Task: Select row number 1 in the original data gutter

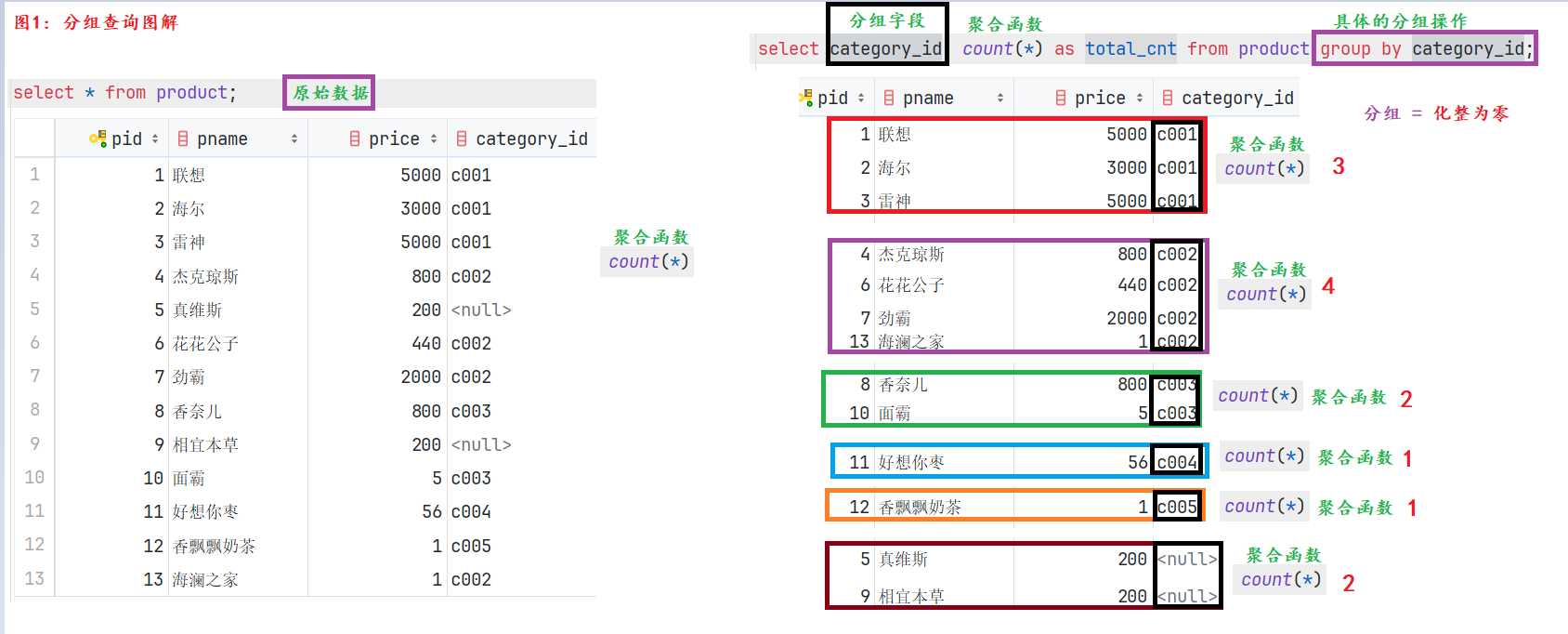Action: point(34,174)
